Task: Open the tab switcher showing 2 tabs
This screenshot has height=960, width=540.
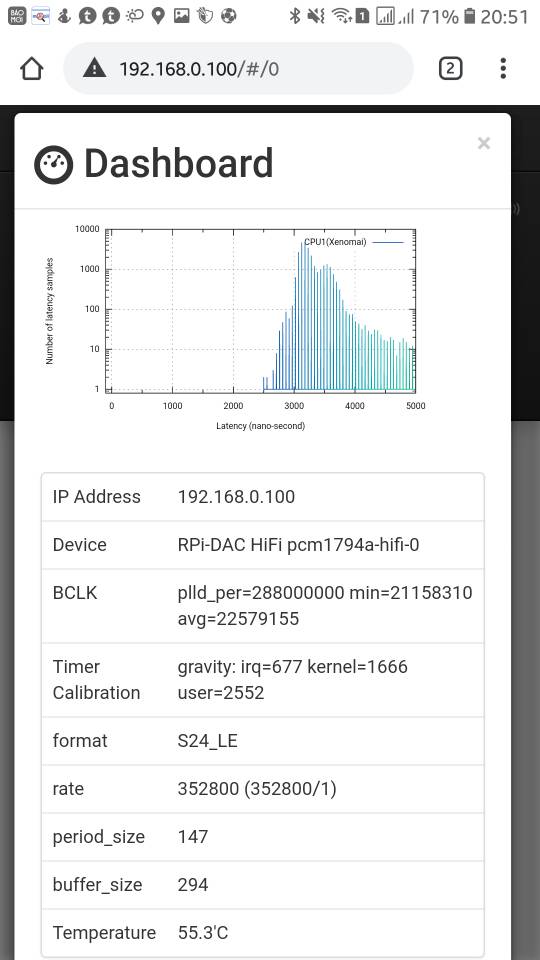Action: point(450,69)
